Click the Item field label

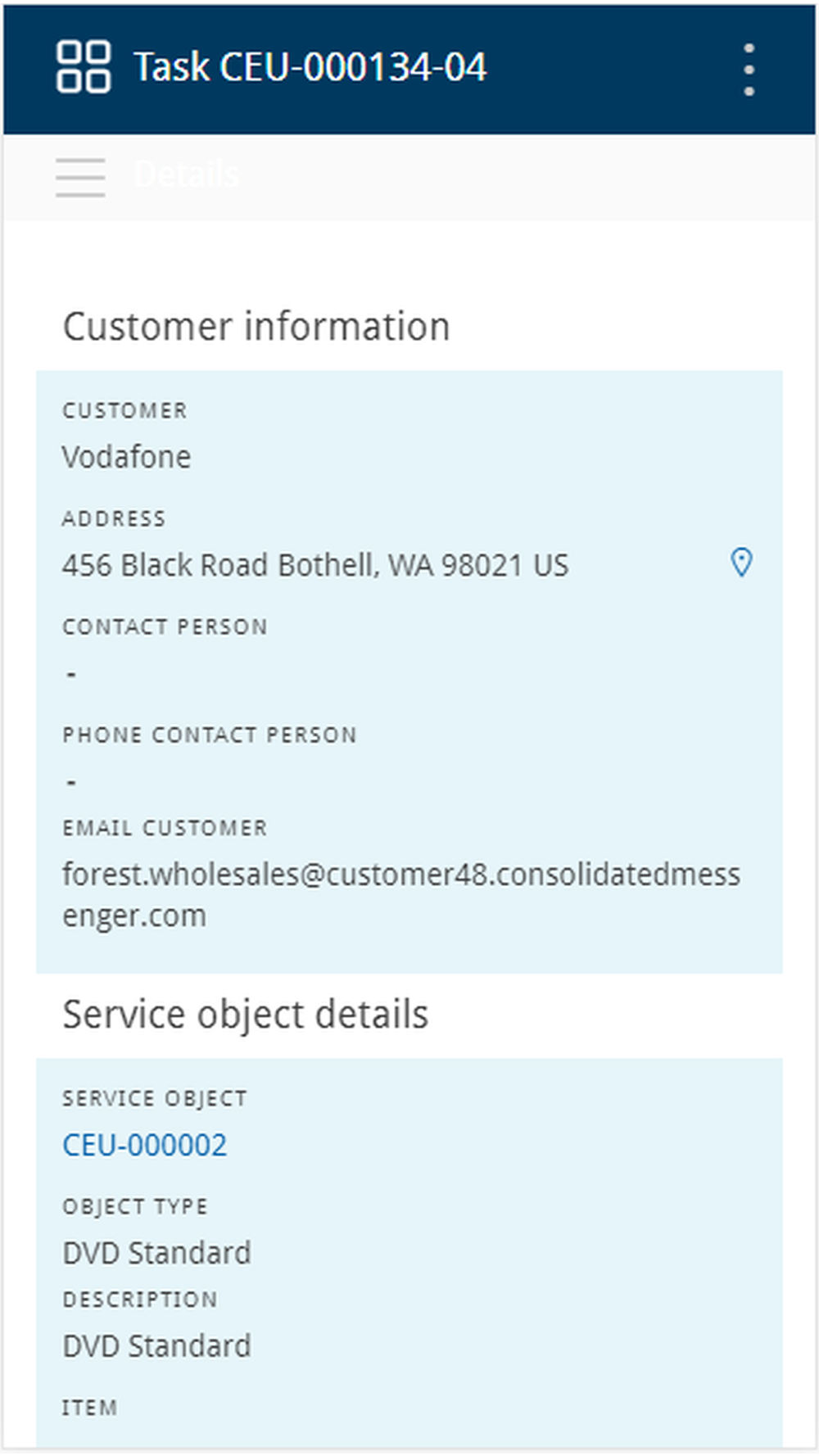tap(90, 1408)
